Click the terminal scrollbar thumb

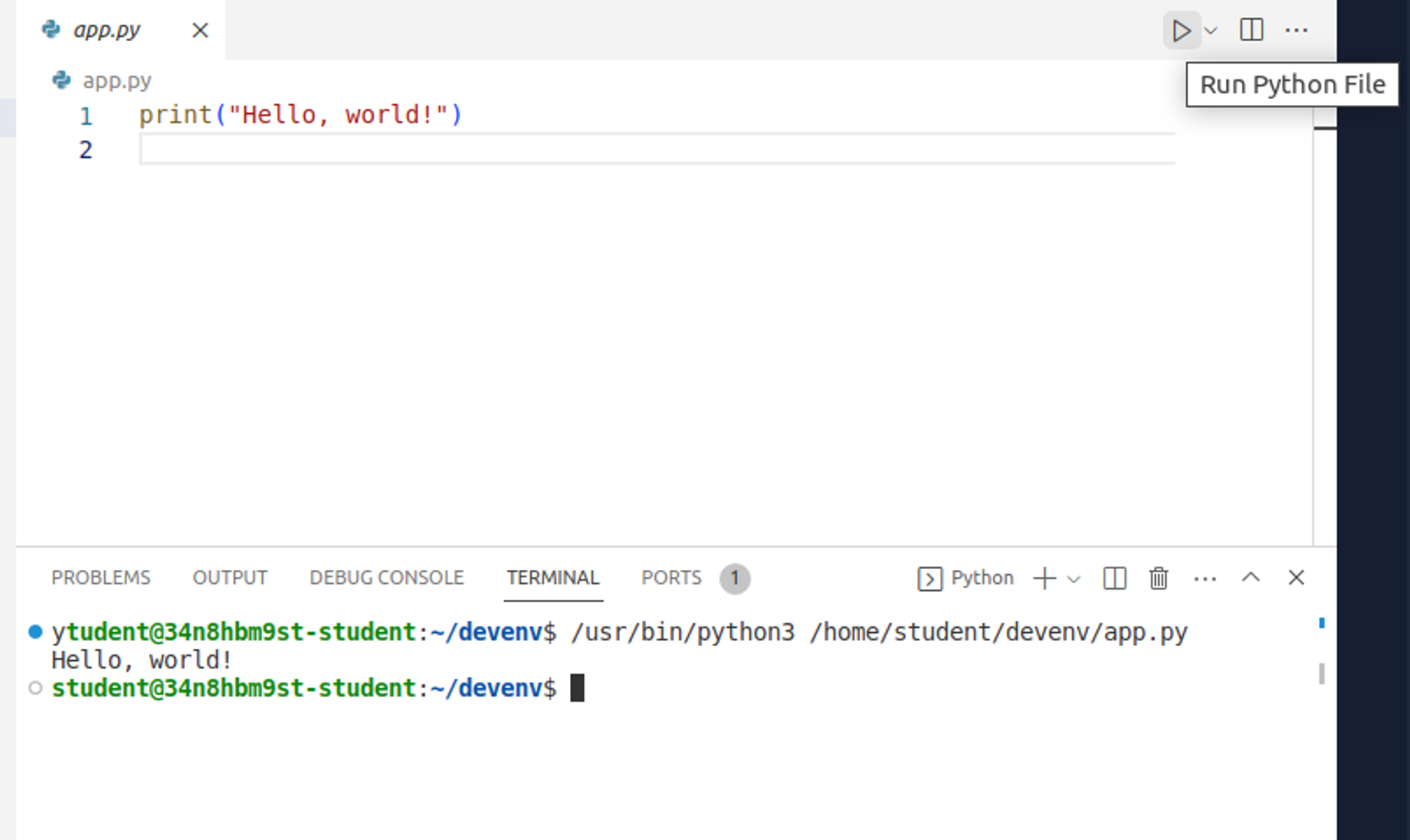click(1322, 673)
